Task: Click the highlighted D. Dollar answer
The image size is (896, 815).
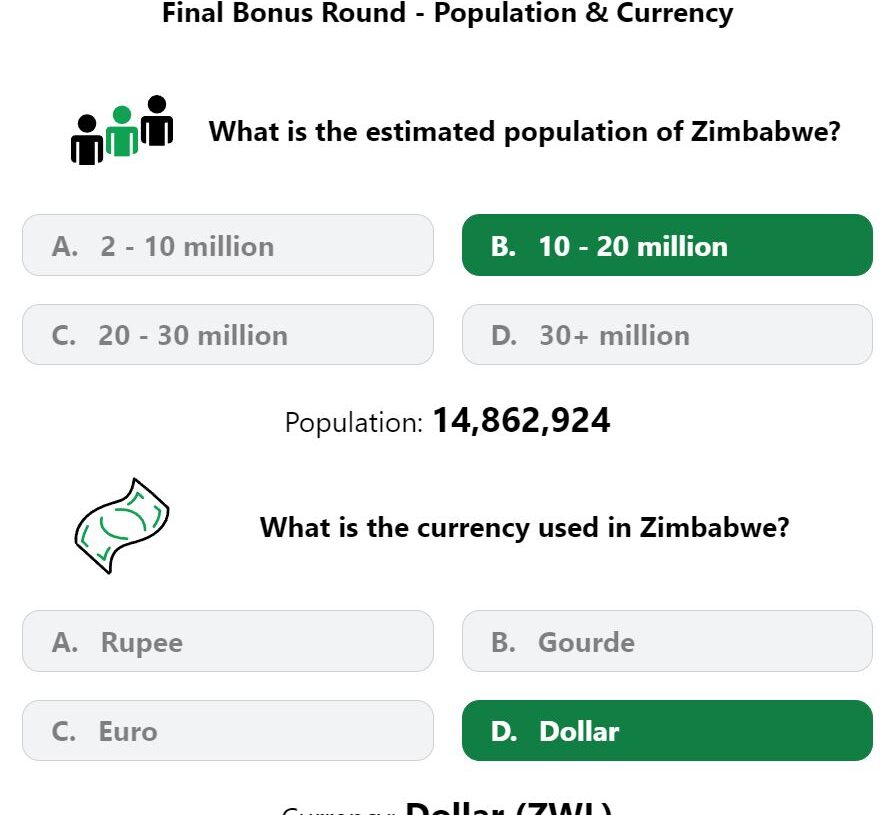Action: 667,730
